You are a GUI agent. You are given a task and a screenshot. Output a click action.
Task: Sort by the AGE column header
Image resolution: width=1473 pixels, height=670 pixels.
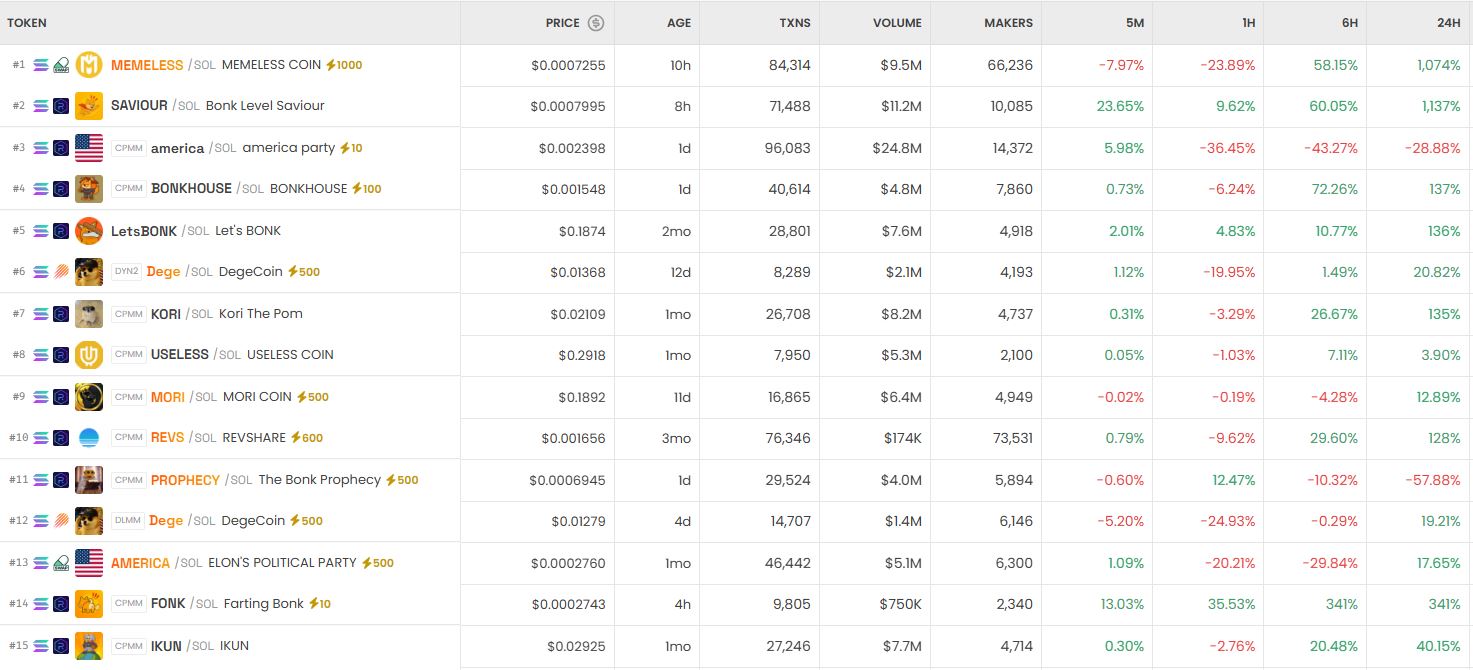679,23
